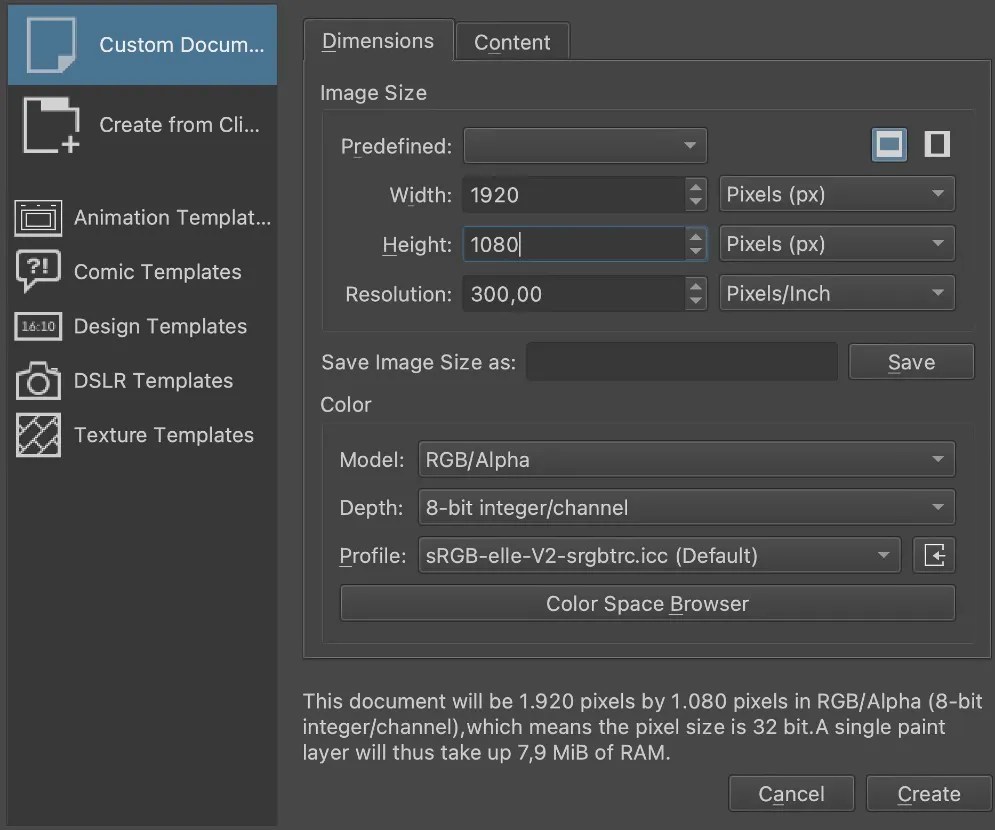
Task: Open the width units dropdown showing Pixels
Action: [x=836, y=194]
